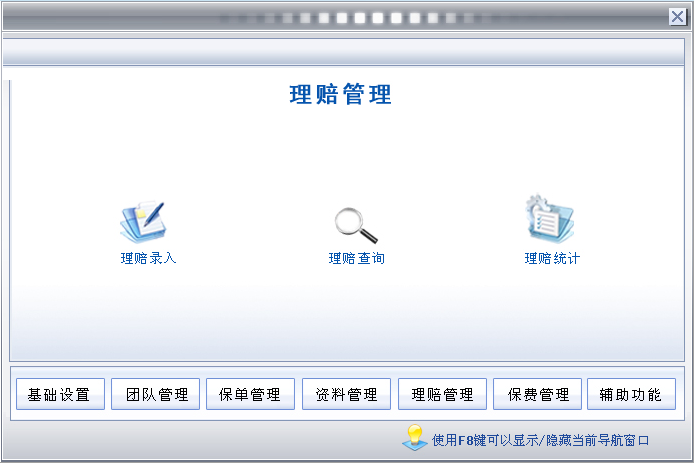Click the light bulb tip icon

click(x=415, y=438)
